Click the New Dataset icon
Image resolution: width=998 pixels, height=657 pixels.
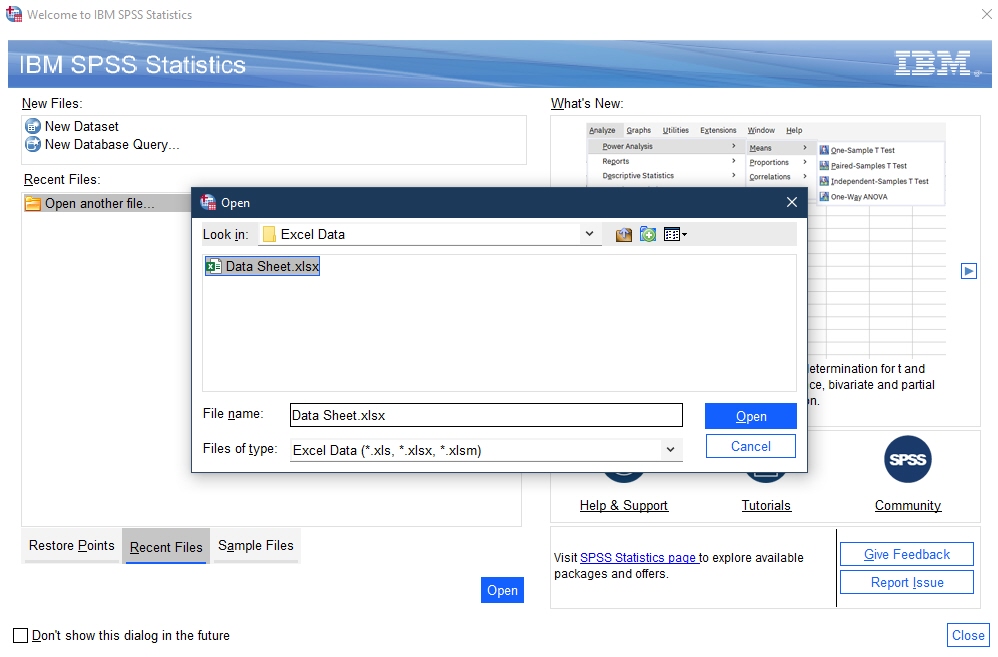(33, 126)
